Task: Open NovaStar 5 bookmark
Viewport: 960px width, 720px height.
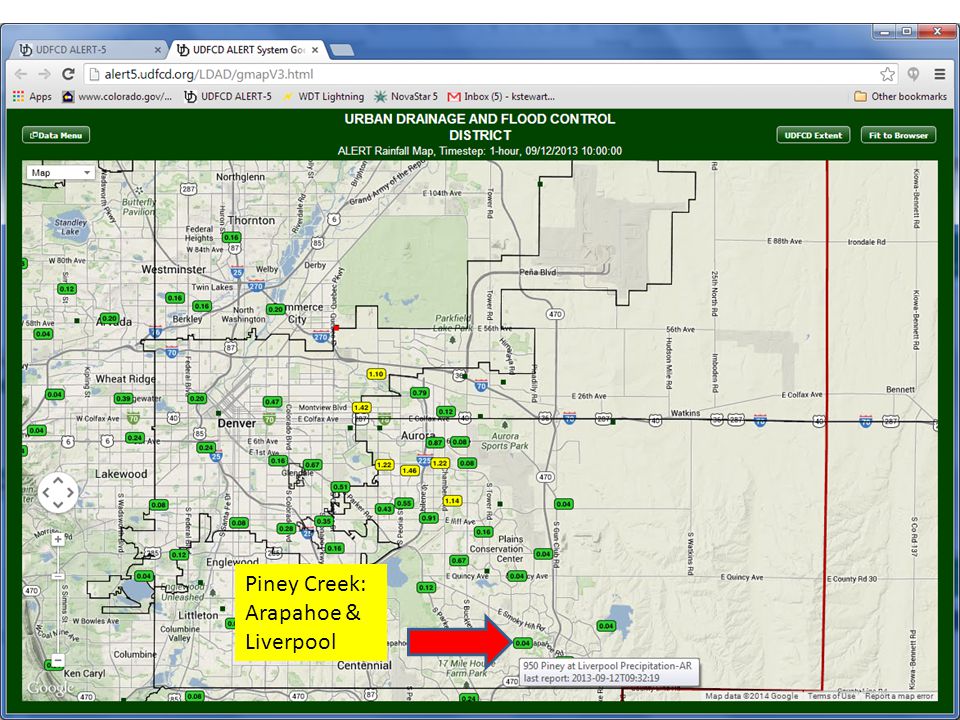Action: [406, 96]
